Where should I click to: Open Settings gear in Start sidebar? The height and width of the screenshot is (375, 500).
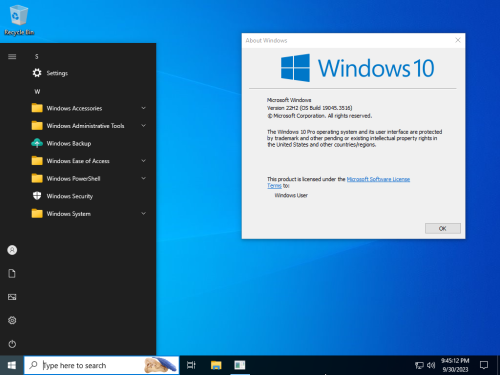pos(12,320)
